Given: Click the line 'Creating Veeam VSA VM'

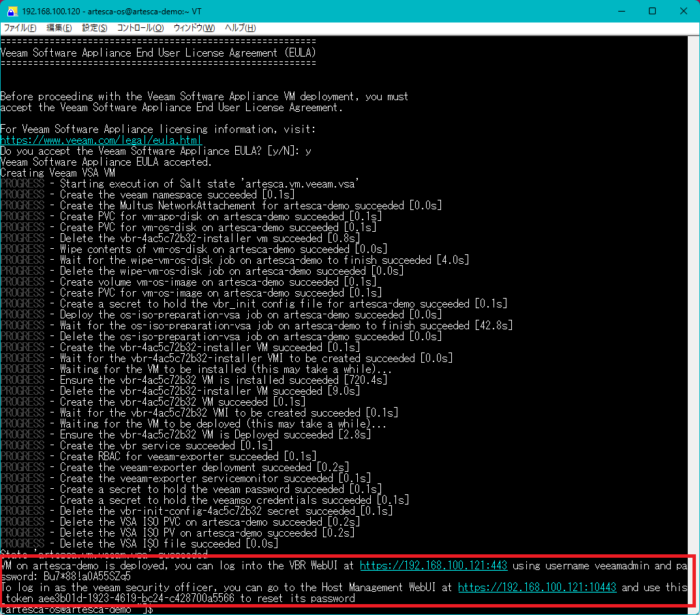Looking at the screenshot, I should click(58, 173).
